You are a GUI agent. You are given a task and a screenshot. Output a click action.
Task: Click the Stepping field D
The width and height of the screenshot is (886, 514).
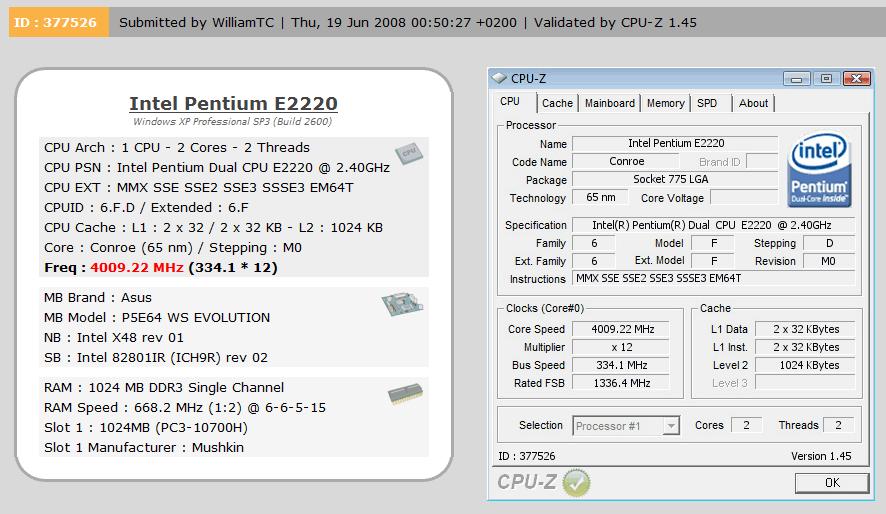point(828,243)
